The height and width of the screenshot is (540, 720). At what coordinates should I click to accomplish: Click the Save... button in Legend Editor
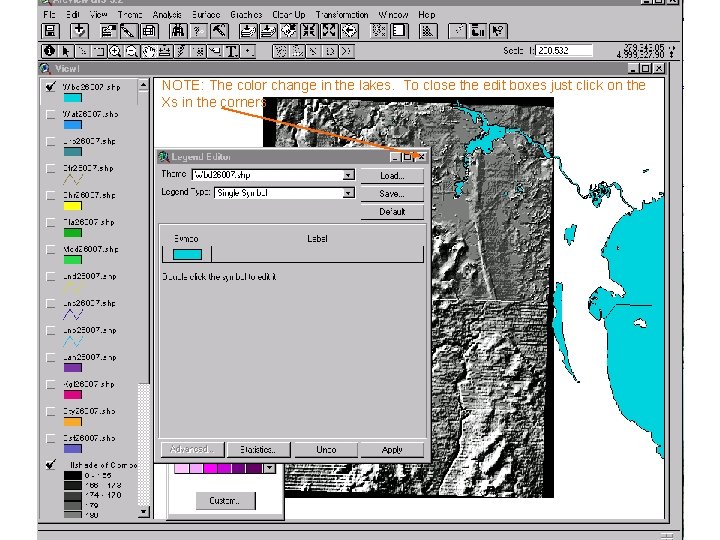click(392, 194)
